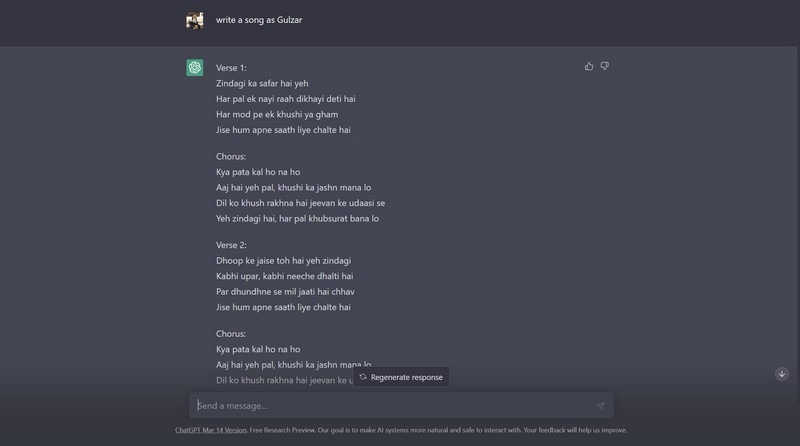Click lyric 'Yeh zindagi hai, har pal khubsurat bana lo'

tap(297, 219)
